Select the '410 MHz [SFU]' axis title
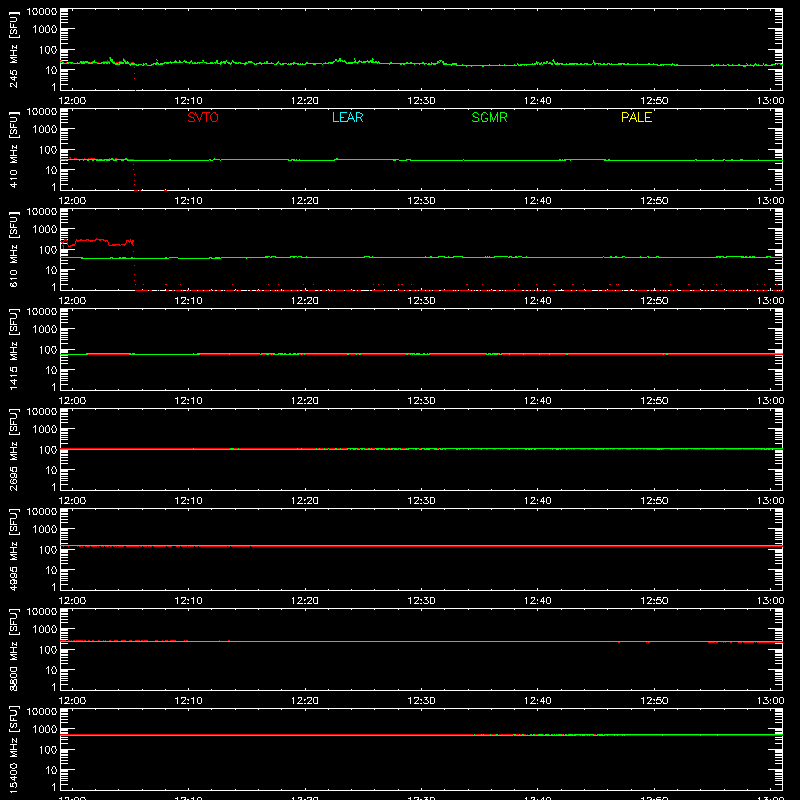The width and height of the screenshot is (800, 800). coord(14,149)
